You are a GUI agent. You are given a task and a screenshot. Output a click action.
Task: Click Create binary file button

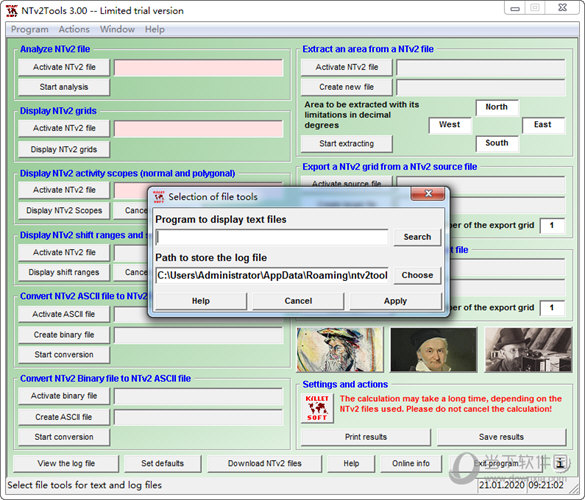64,335
